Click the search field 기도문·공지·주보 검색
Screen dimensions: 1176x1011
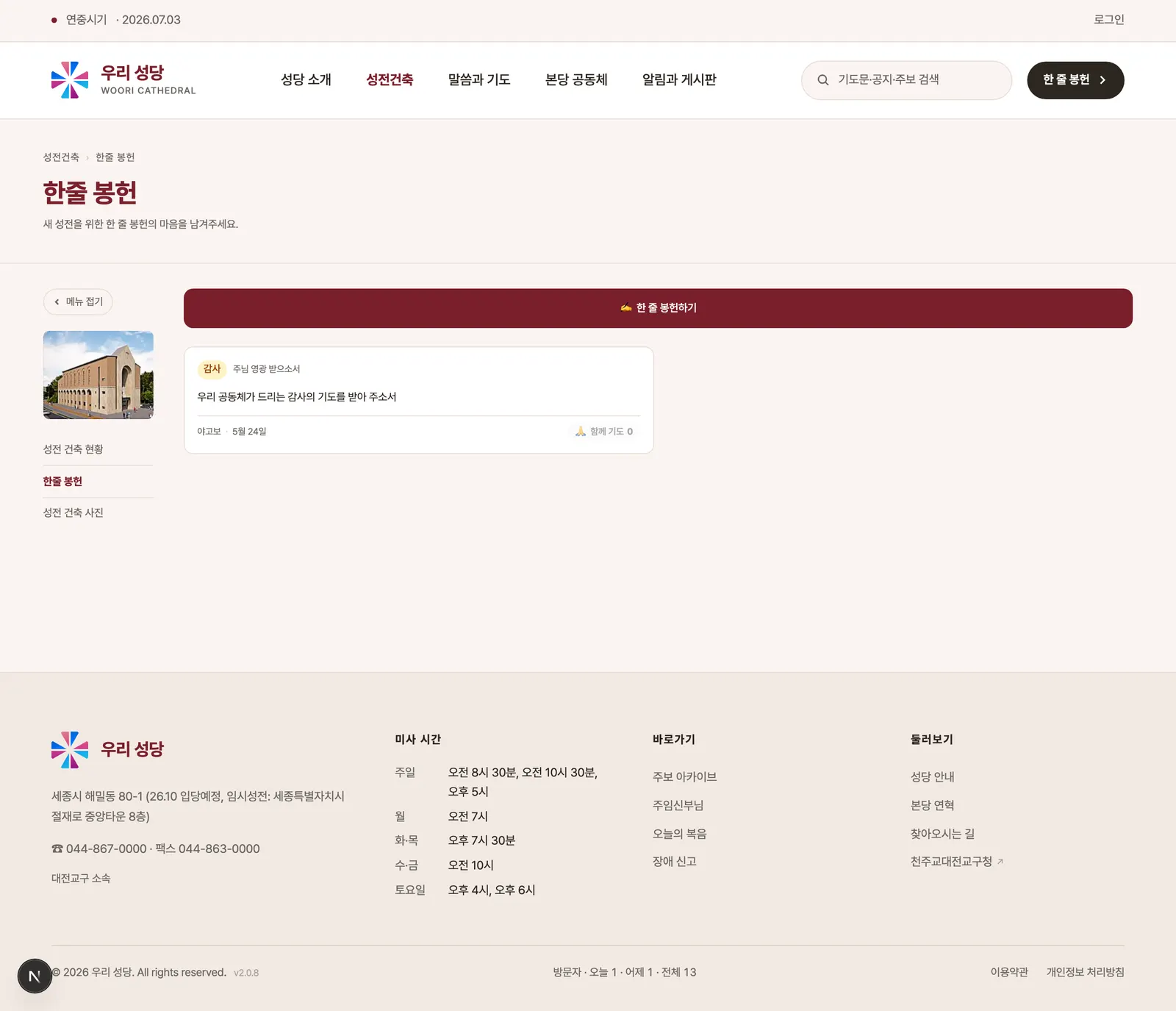[906, 80]
